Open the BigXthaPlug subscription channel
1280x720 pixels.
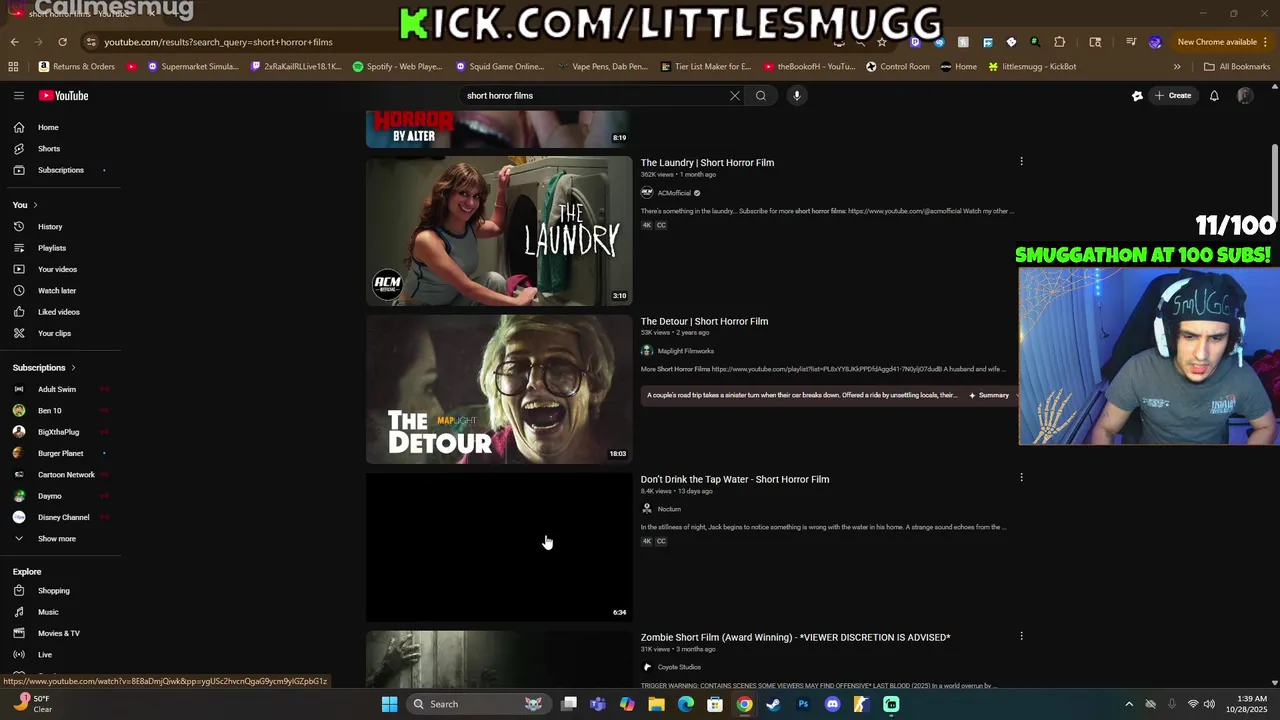pos(60,432)
